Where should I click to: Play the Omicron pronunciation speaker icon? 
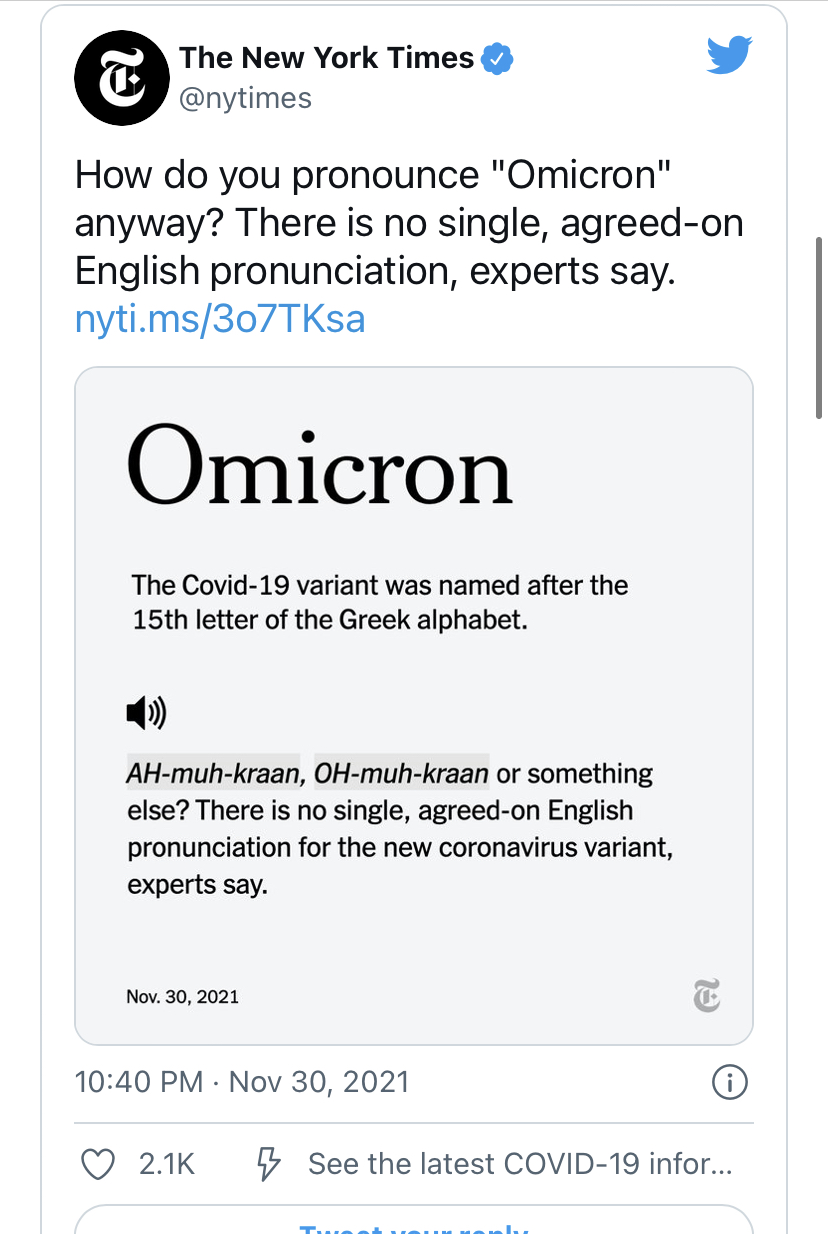point(146,713)
